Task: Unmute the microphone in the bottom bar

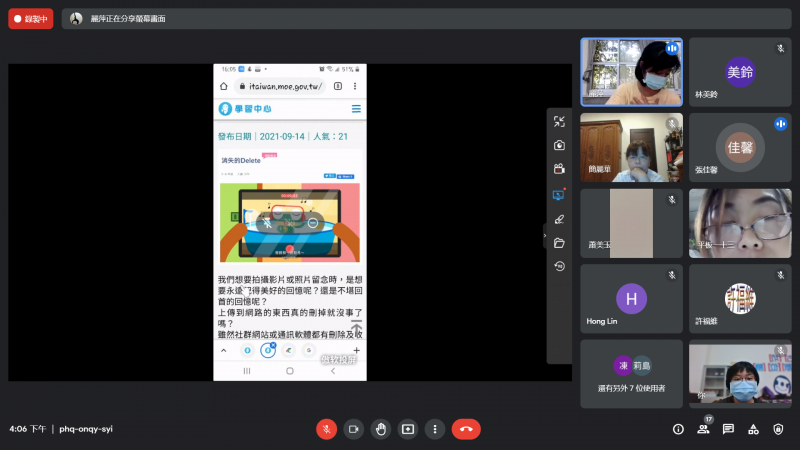Action: [x=327, y=429]
